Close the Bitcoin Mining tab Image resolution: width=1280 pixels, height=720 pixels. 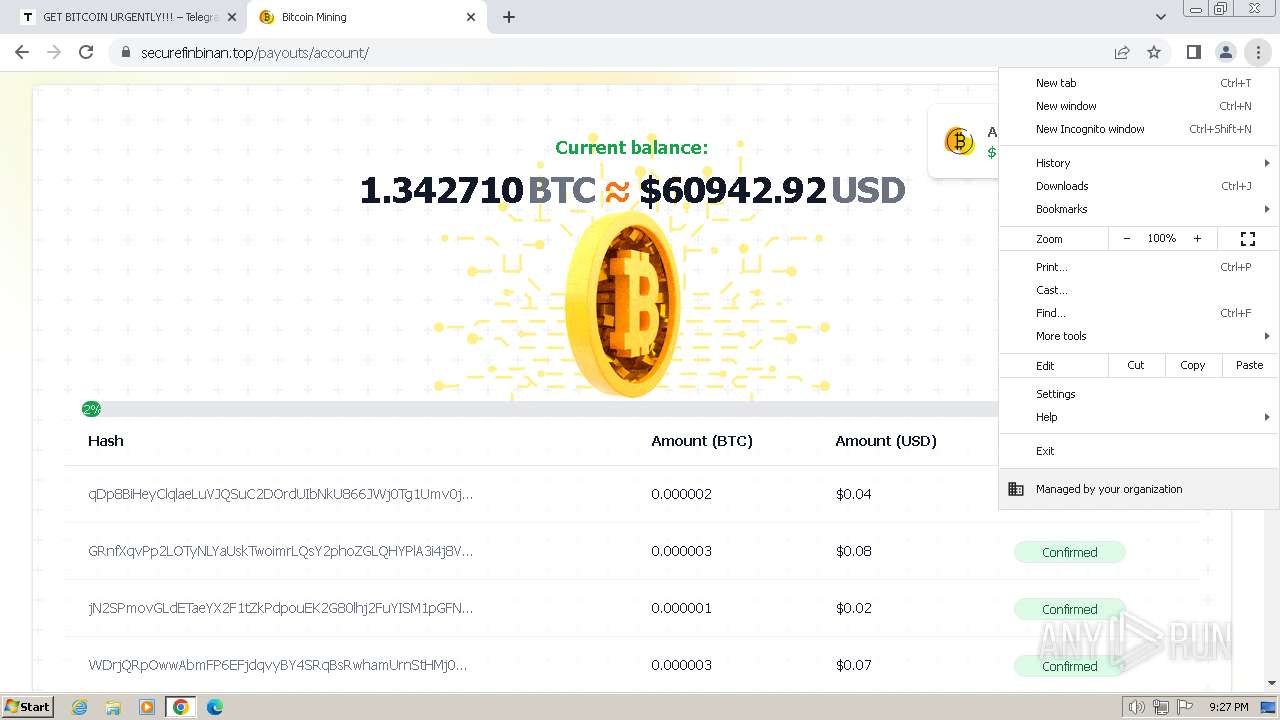(x=471, y=17)
